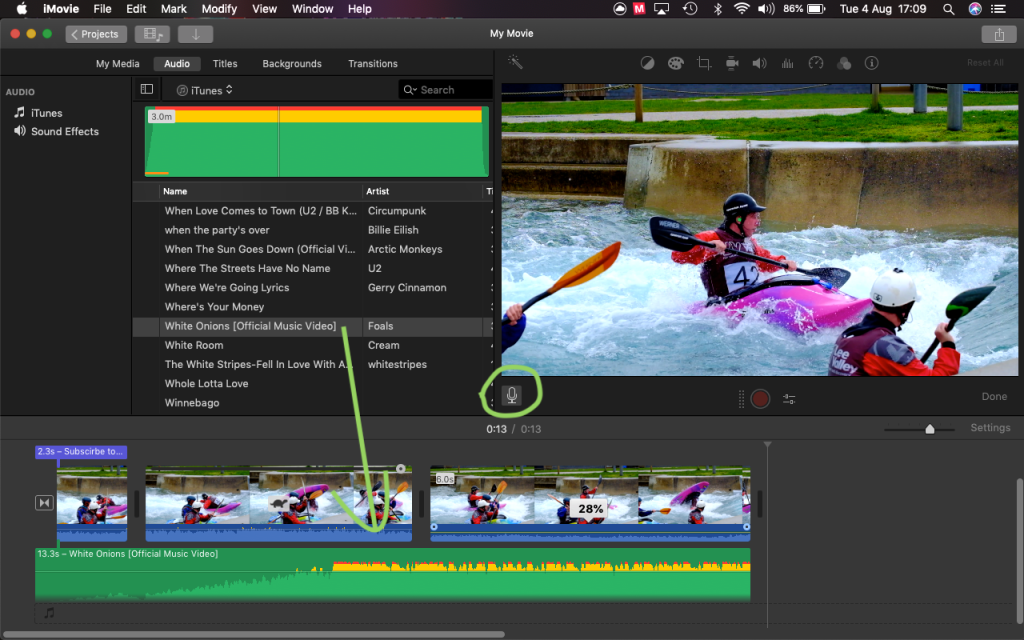Viewport: 1024px width, 640px height.
Task: Start recording with the red record button
Action: click(x=761, y=399)
